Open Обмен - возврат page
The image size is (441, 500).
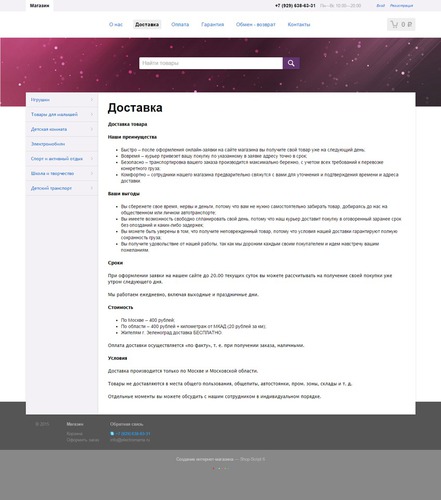[256, 24]
